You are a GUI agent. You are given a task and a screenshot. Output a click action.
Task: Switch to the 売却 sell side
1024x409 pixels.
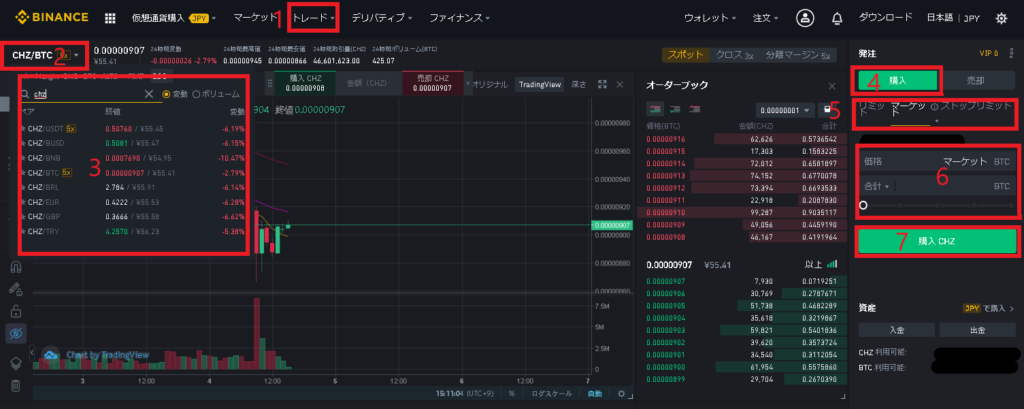[976, 80]
